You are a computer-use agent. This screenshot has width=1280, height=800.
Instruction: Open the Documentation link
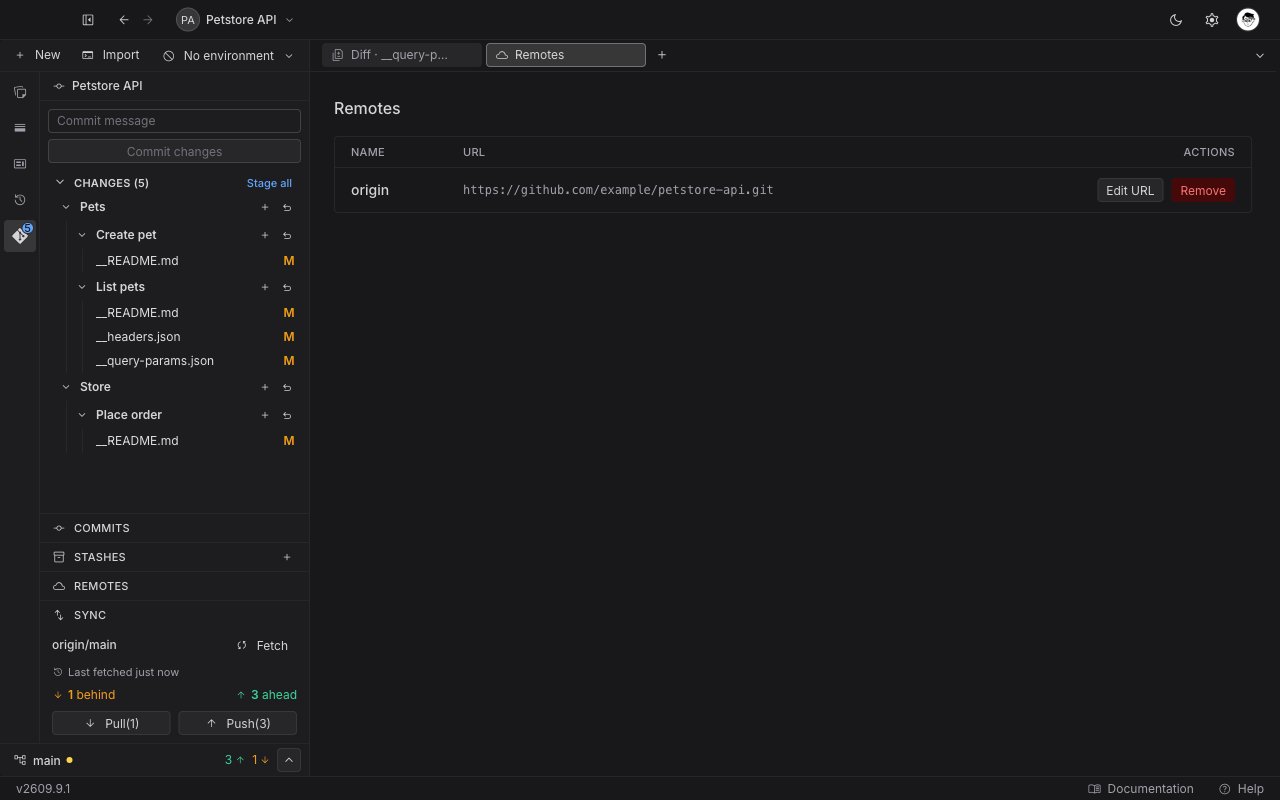point(1141,789)
